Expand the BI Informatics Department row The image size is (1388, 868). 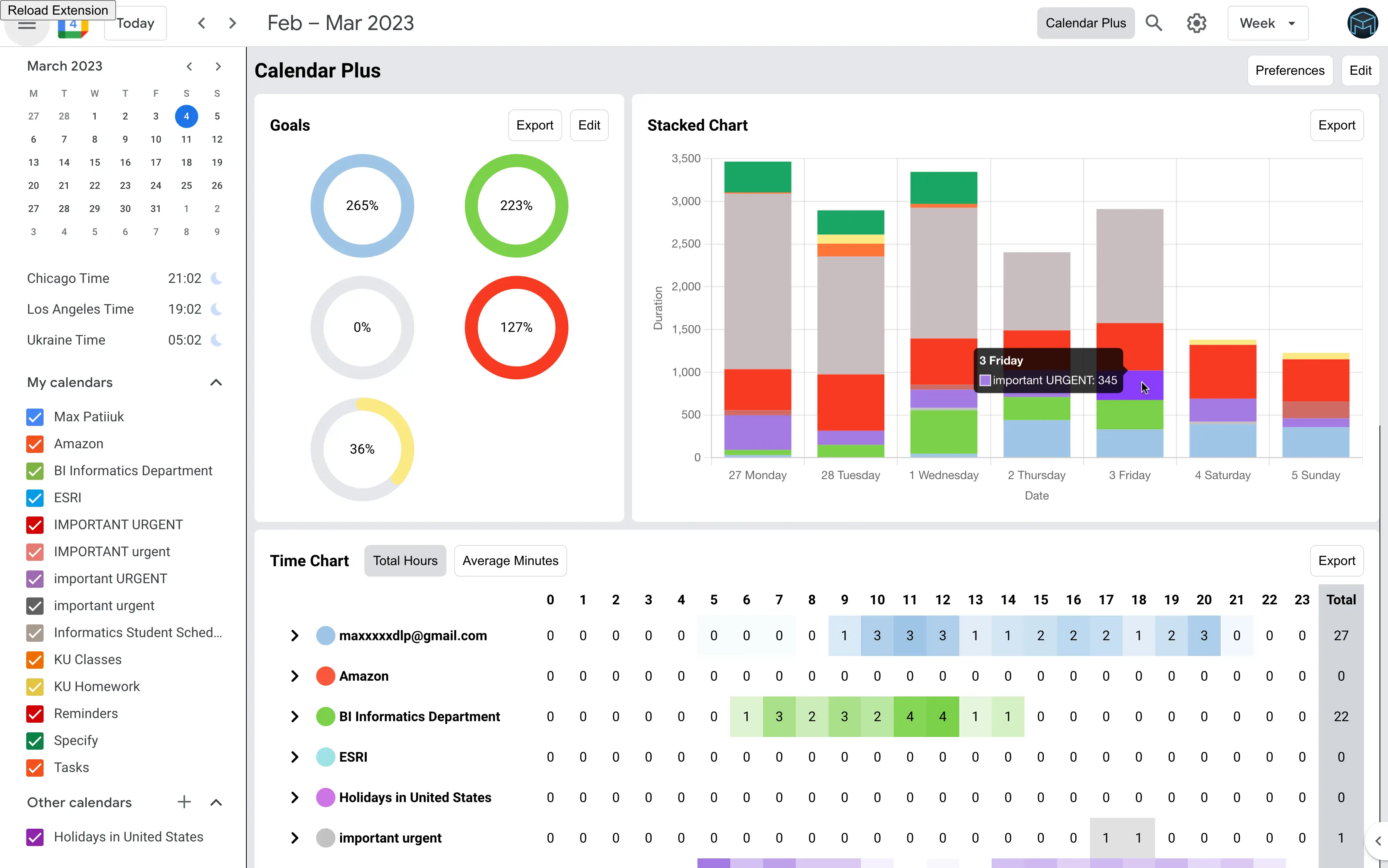pos(295,717)
